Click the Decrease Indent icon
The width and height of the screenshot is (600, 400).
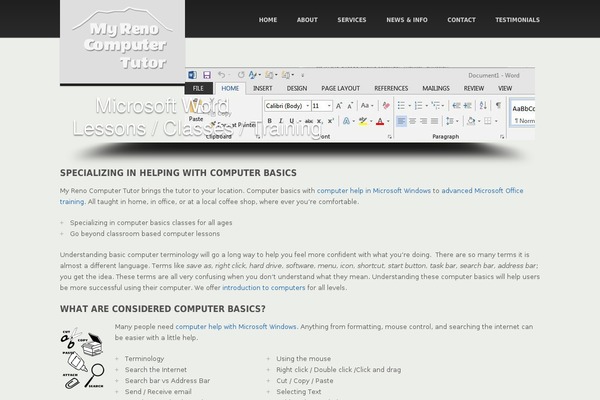tap(456, 105)
